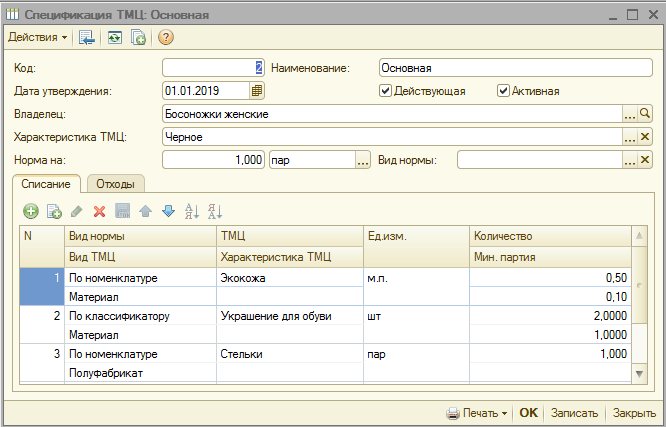Move the row down with the blue arrow

click(168, 211)
